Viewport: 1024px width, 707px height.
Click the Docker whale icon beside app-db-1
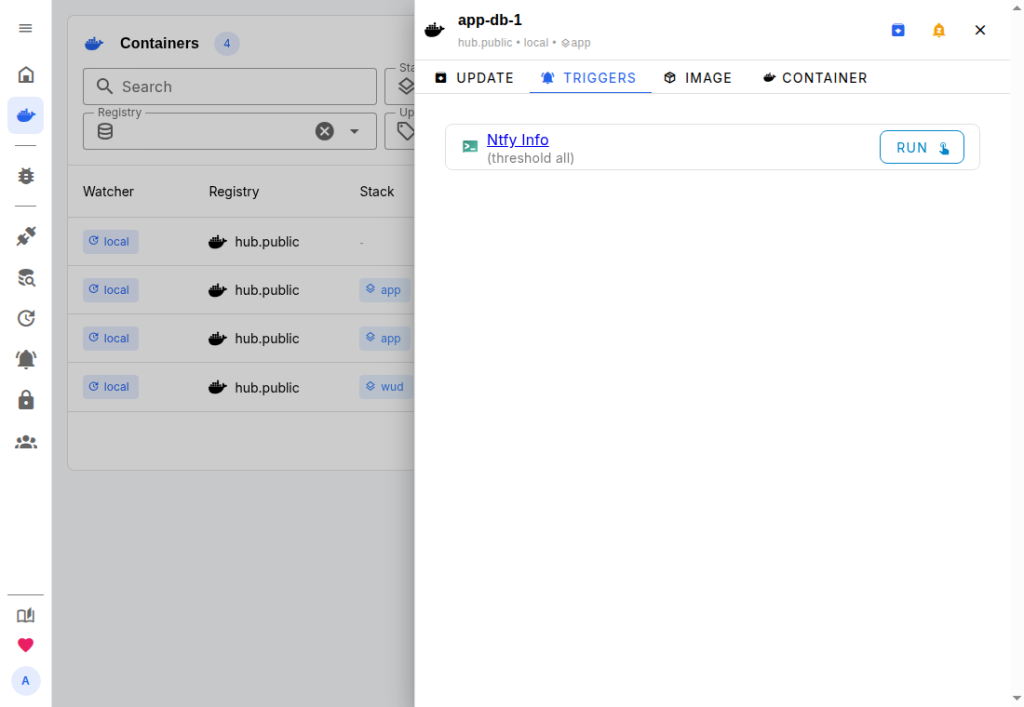[x=434, y=30]
